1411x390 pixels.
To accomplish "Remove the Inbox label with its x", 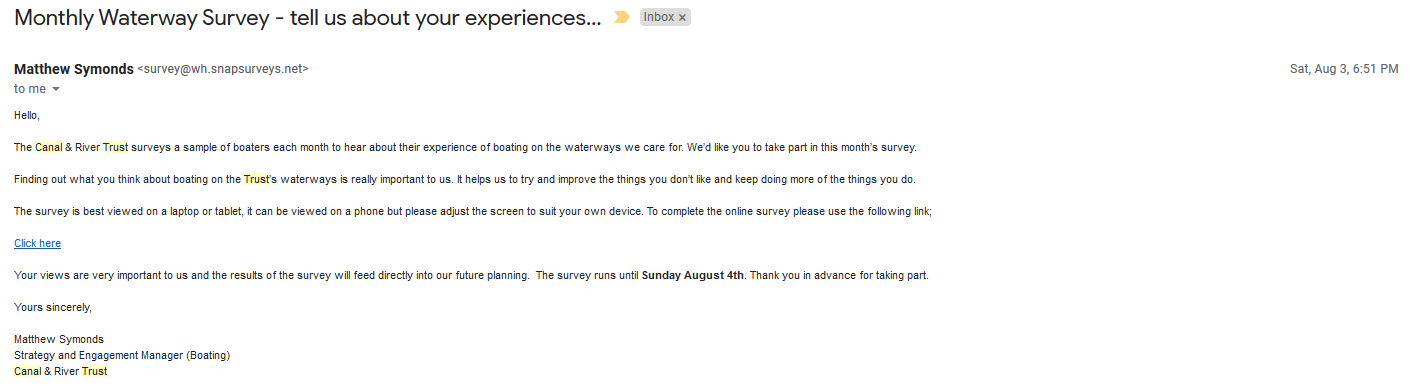I will [x=682, y=18].
